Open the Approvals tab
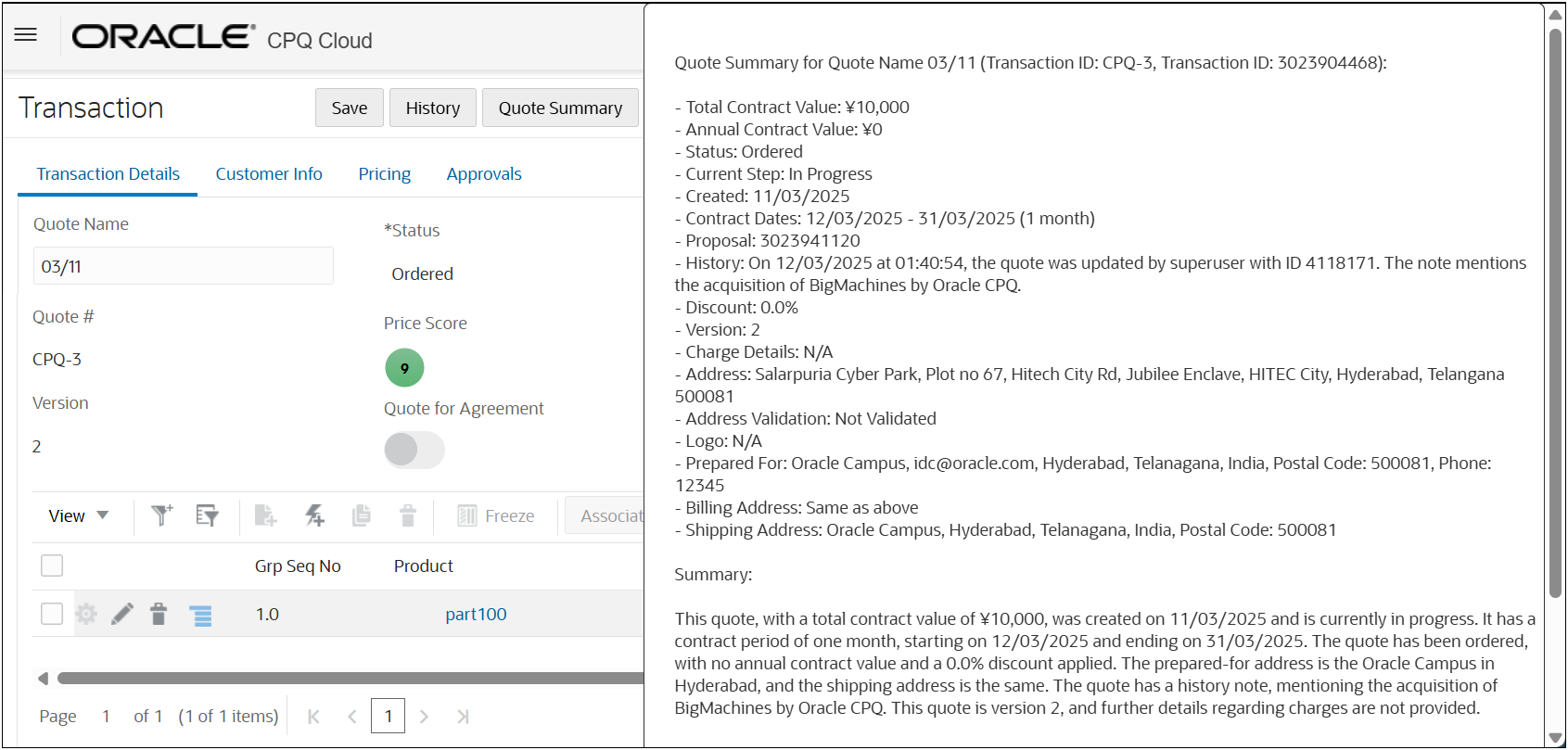This screenshot has height=750, width=1568. 484,174
